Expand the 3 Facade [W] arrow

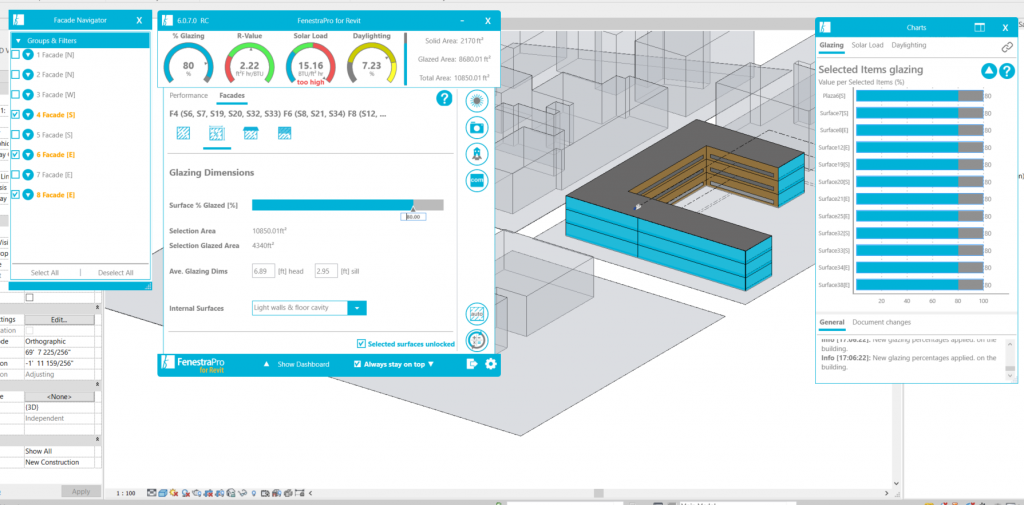(x=28, y=94)
